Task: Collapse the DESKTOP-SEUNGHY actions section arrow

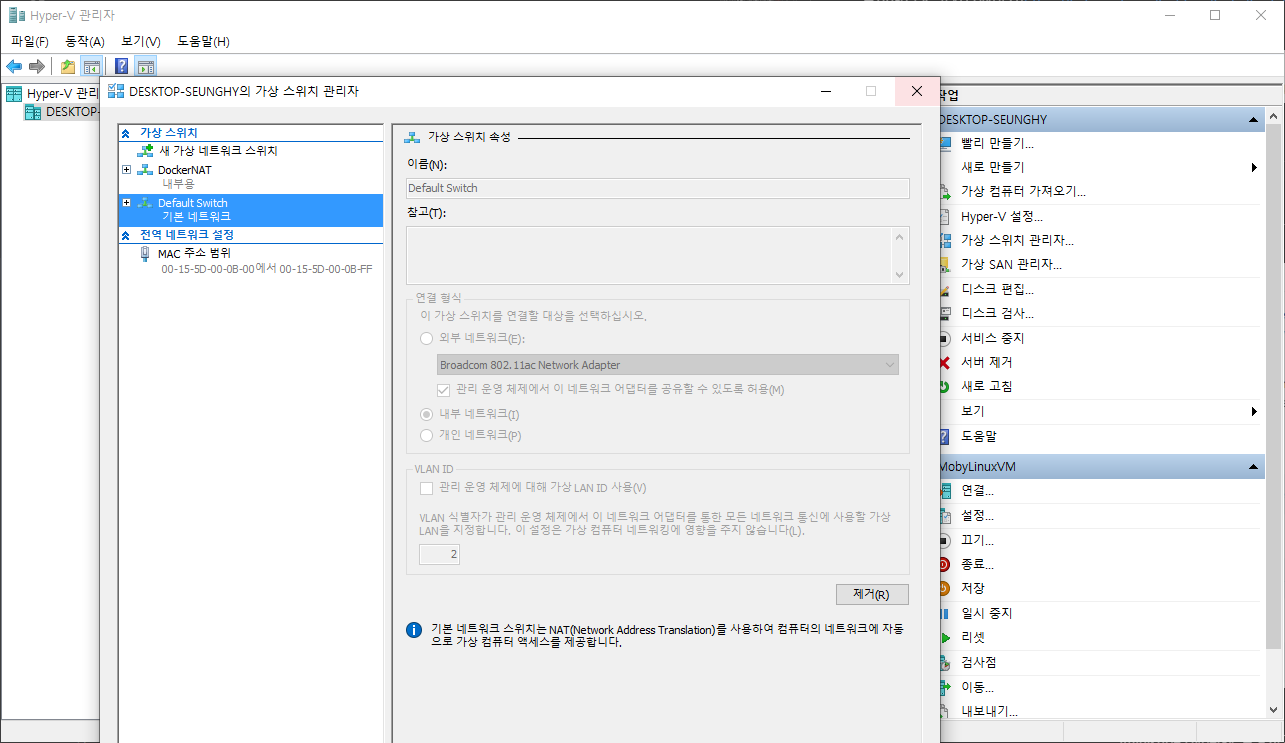Action: click(1255, 120)
